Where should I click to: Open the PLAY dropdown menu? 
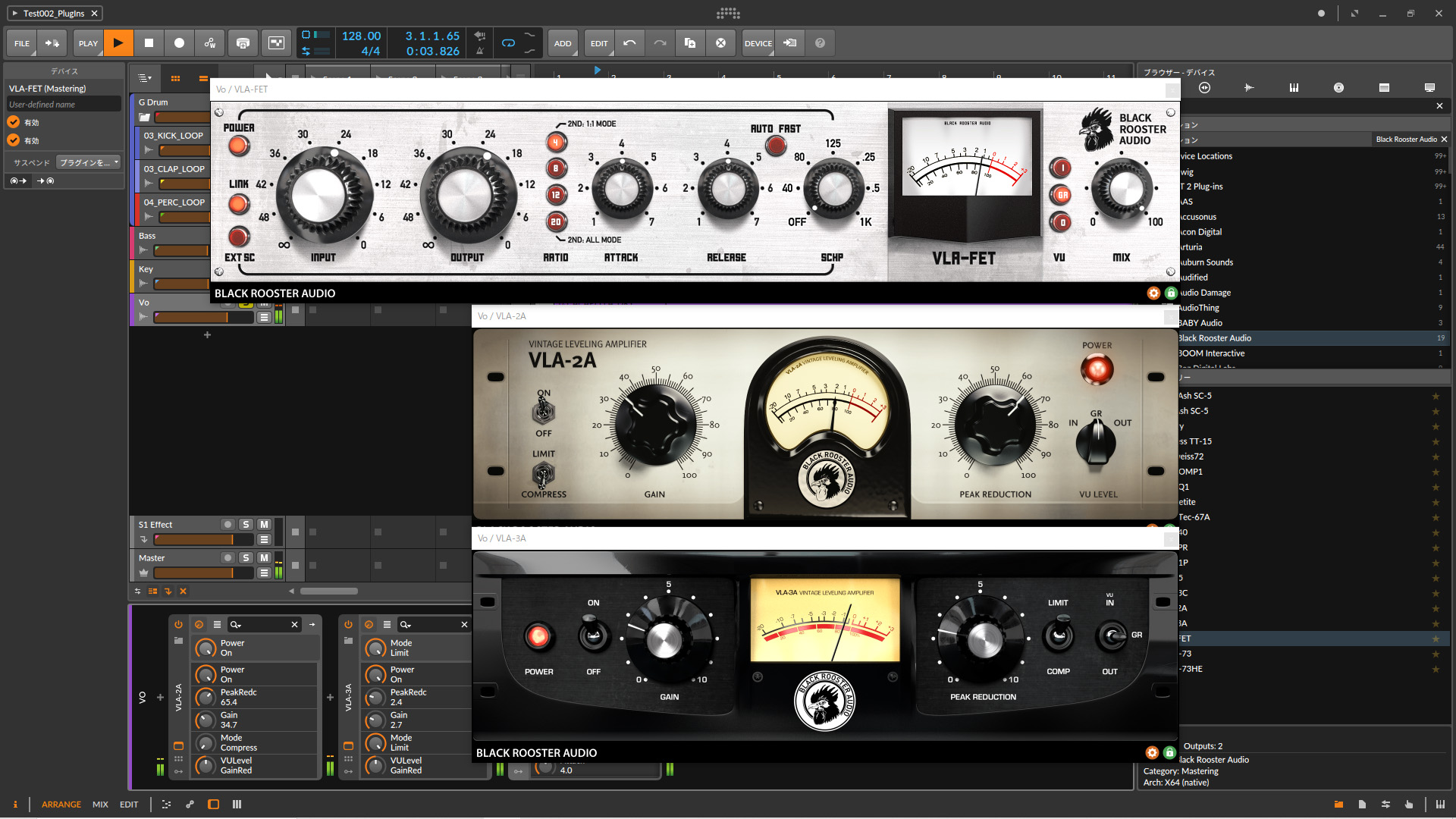click(x=88, y=43)
